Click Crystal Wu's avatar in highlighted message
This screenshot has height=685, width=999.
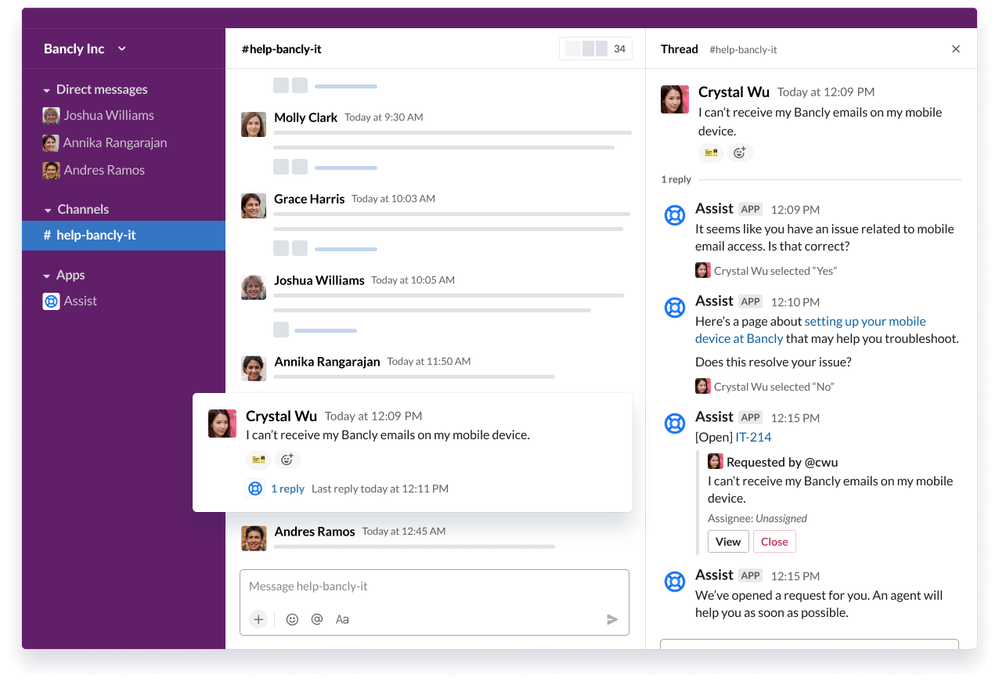coord(222,424)
